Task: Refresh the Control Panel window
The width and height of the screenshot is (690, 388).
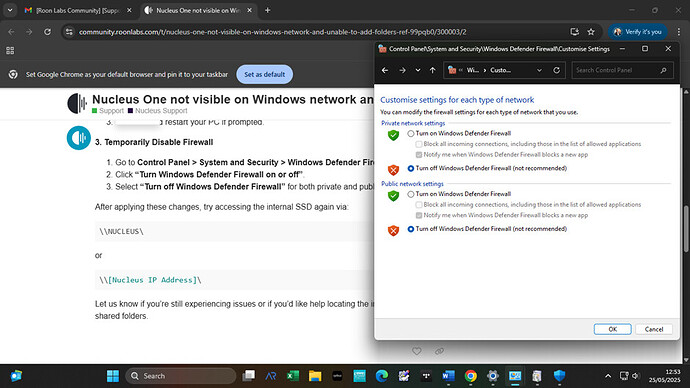Action: (557, 70)
